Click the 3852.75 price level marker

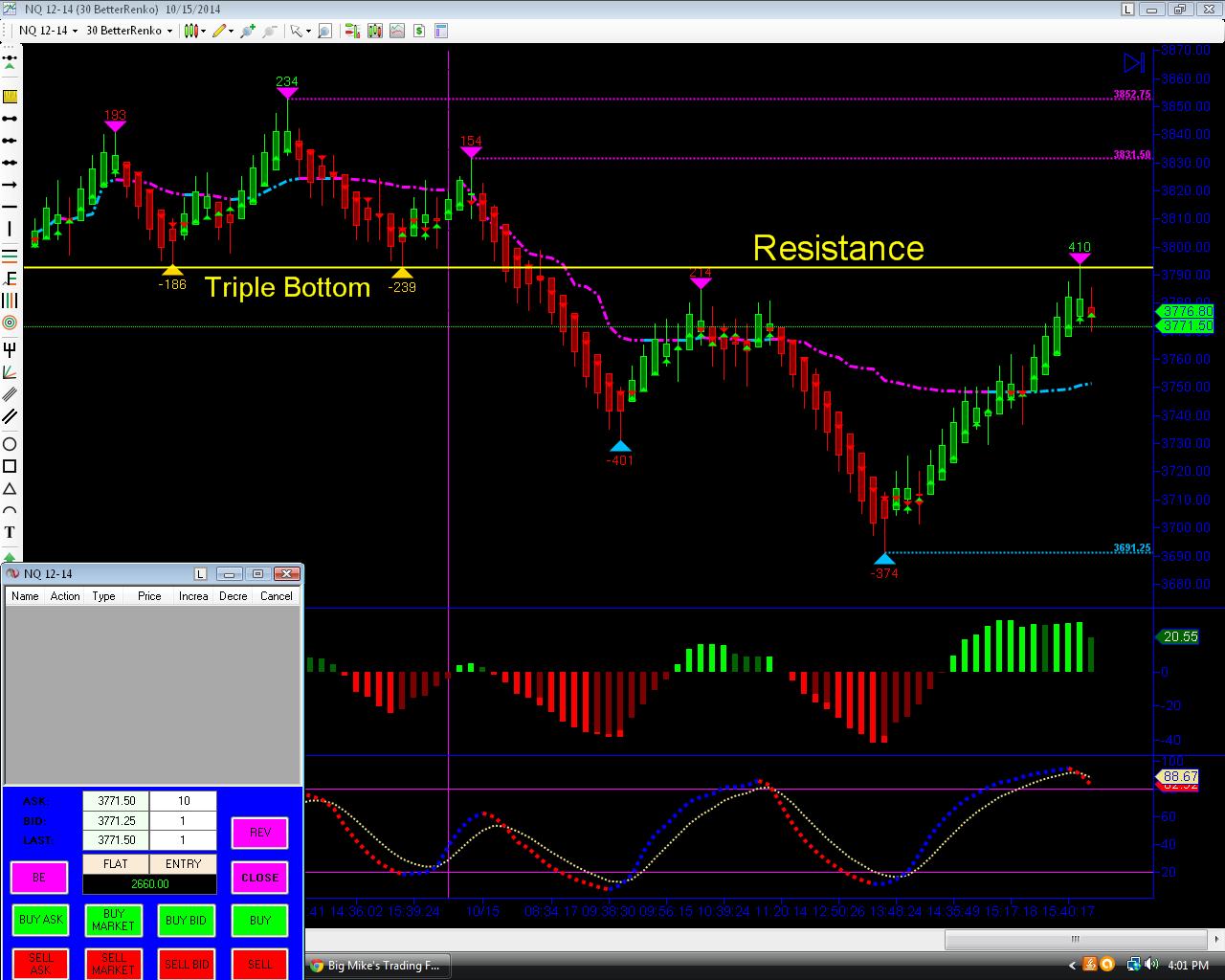pyautogui.click(x=1132, y=95)
